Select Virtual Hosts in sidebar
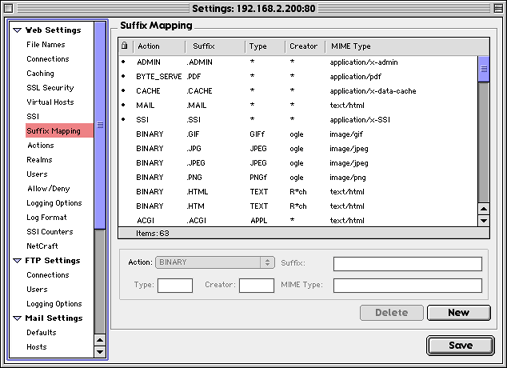Screen dimensions: 507x368 point(50,102)
